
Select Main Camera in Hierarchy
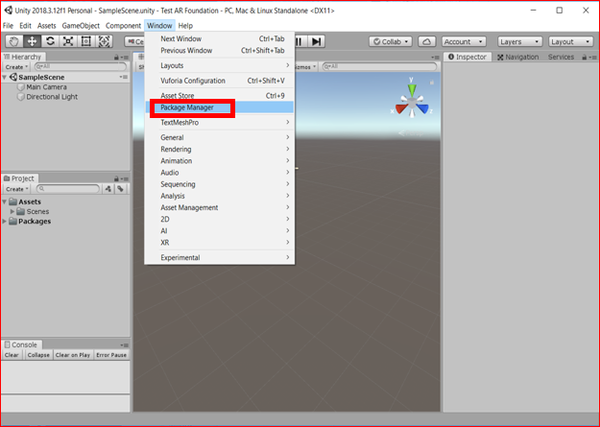pyautogui.click(x=46, y=87)
